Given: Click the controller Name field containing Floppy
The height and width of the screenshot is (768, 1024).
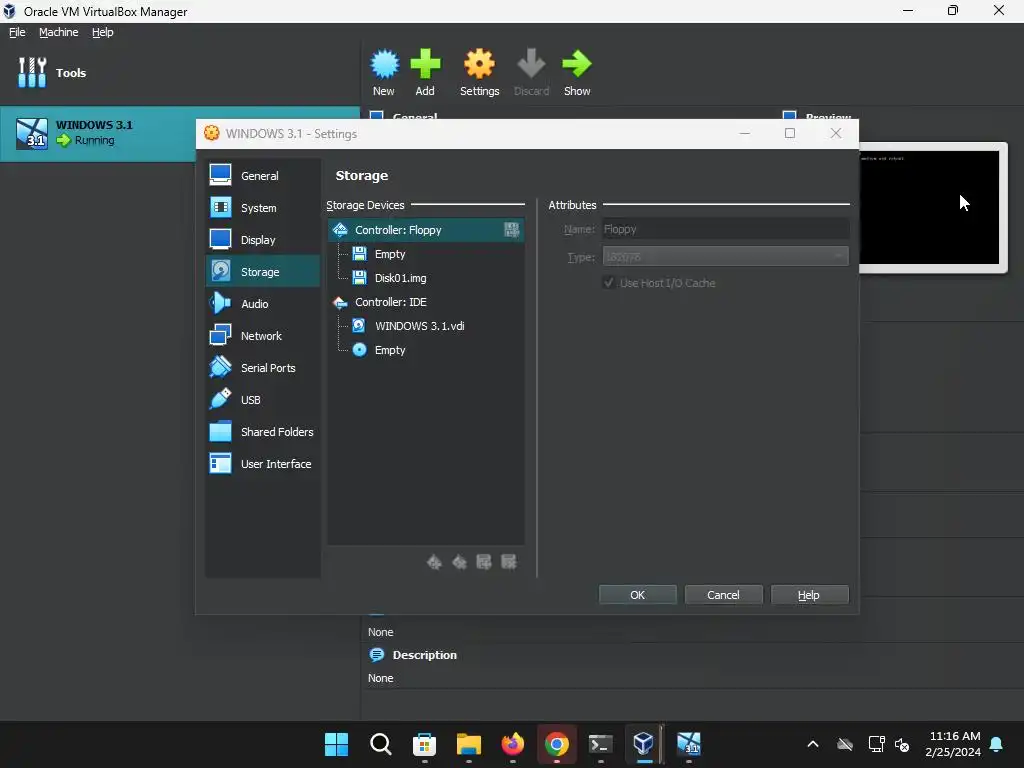Looking at the screenshot, I should click(x=726, y=229).
